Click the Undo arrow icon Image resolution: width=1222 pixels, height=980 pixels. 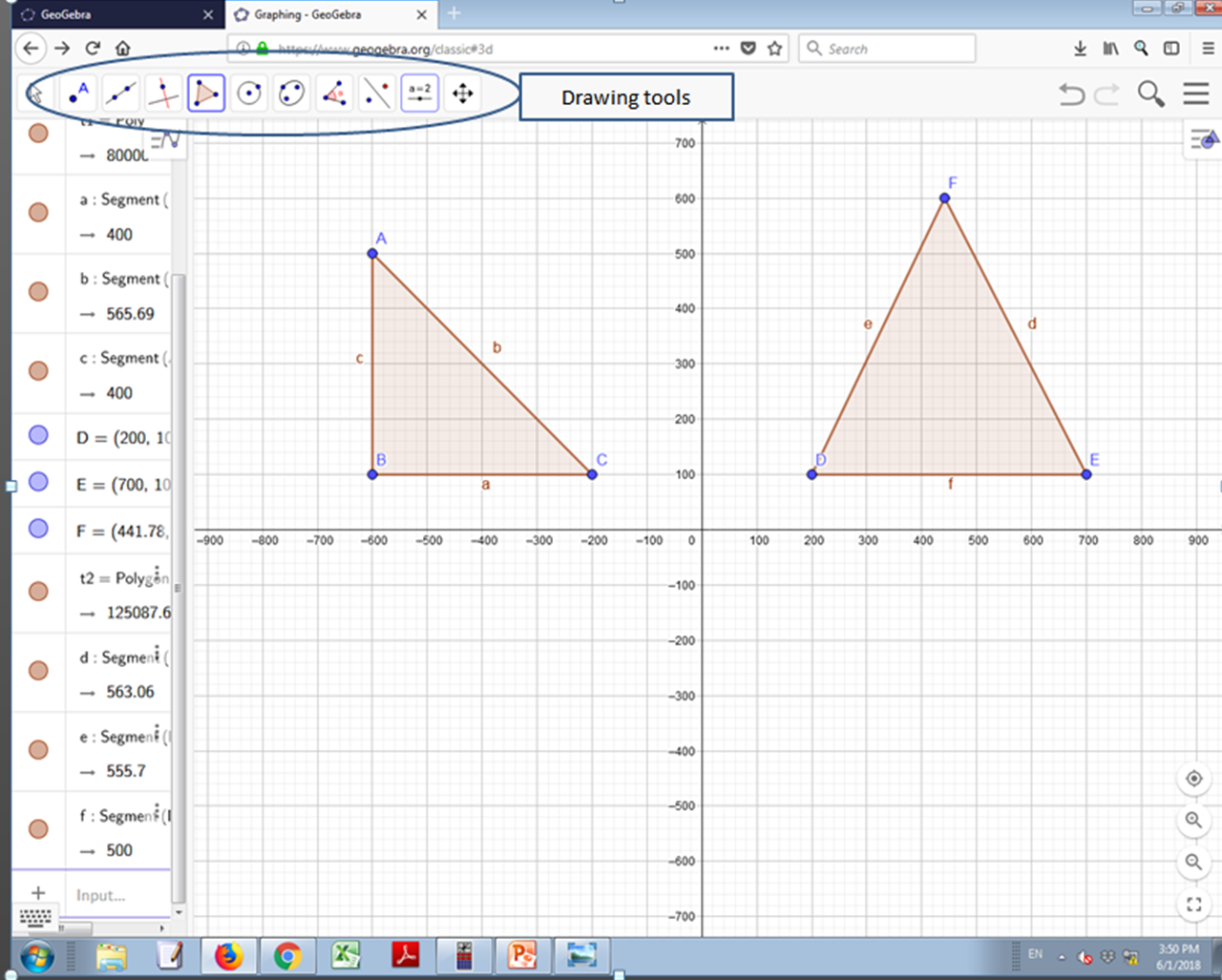(1070, 94)
